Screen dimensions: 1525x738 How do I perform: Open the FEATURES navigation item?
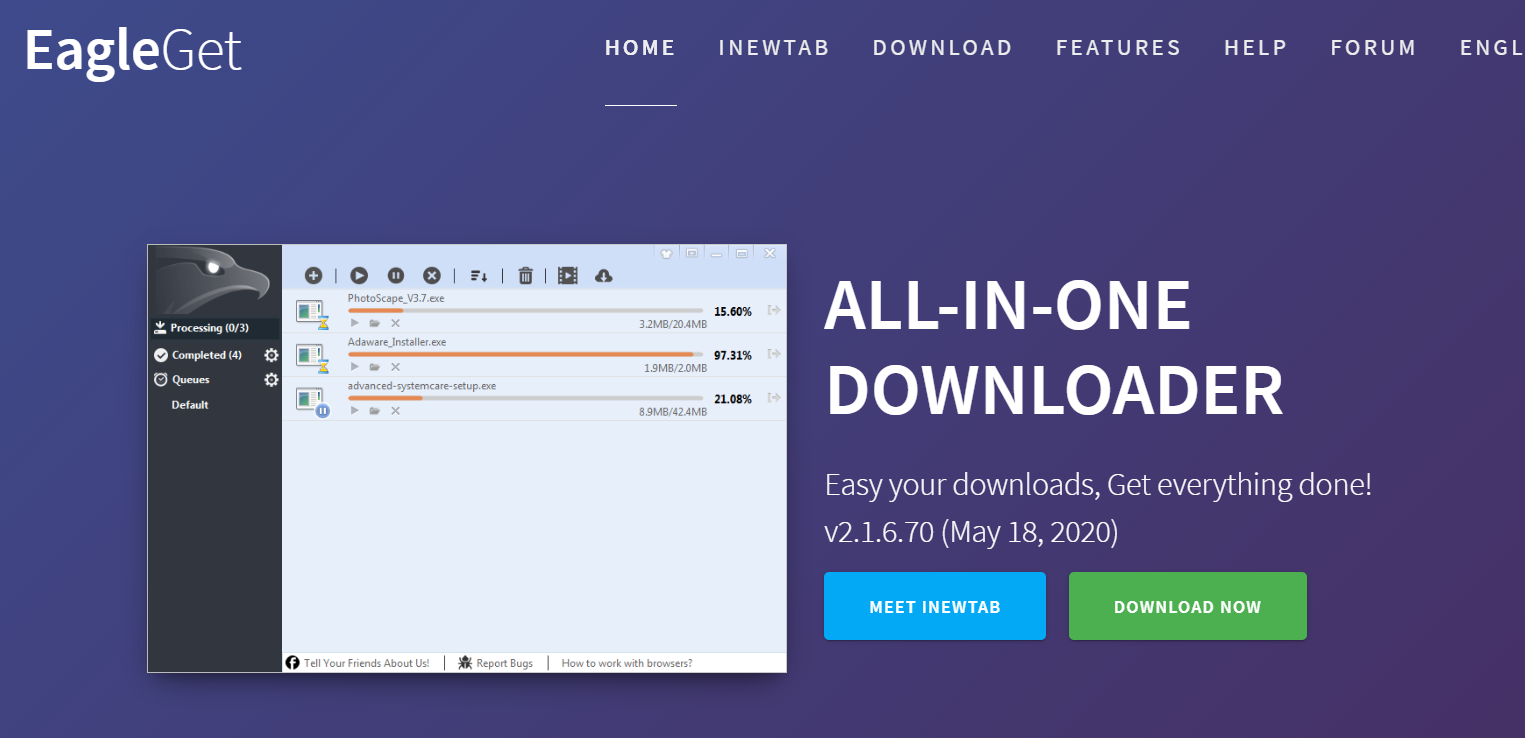pyautogui.click(x=1119, y=48)
